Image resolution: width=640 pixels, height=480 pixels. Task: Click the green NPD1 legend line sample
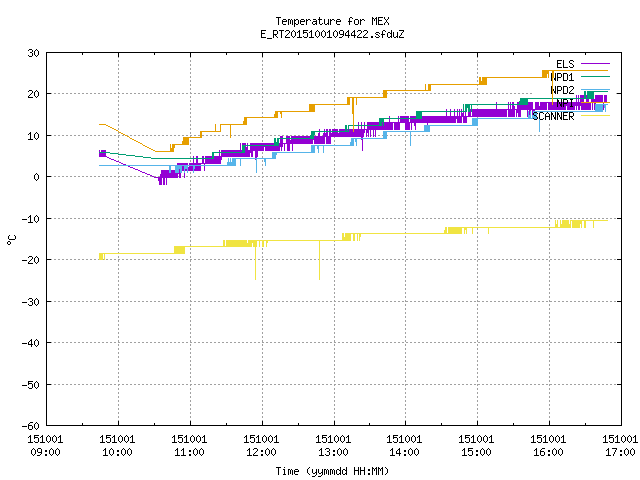point(595,77)
